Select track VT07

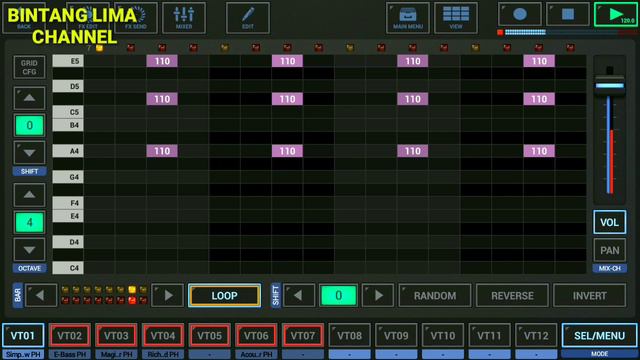point(303,336)
